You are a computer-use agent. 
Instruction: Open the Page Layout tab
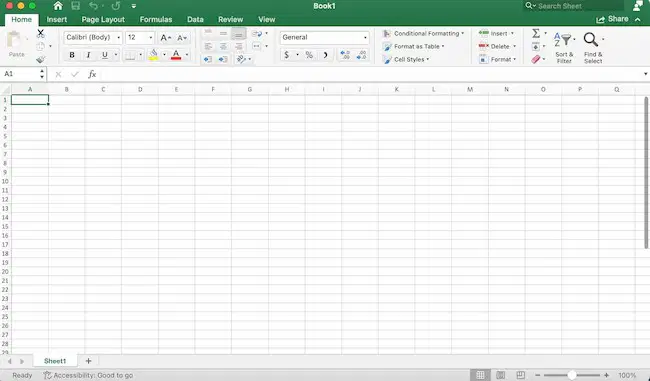pyautogui.click(x=103, y=19)
